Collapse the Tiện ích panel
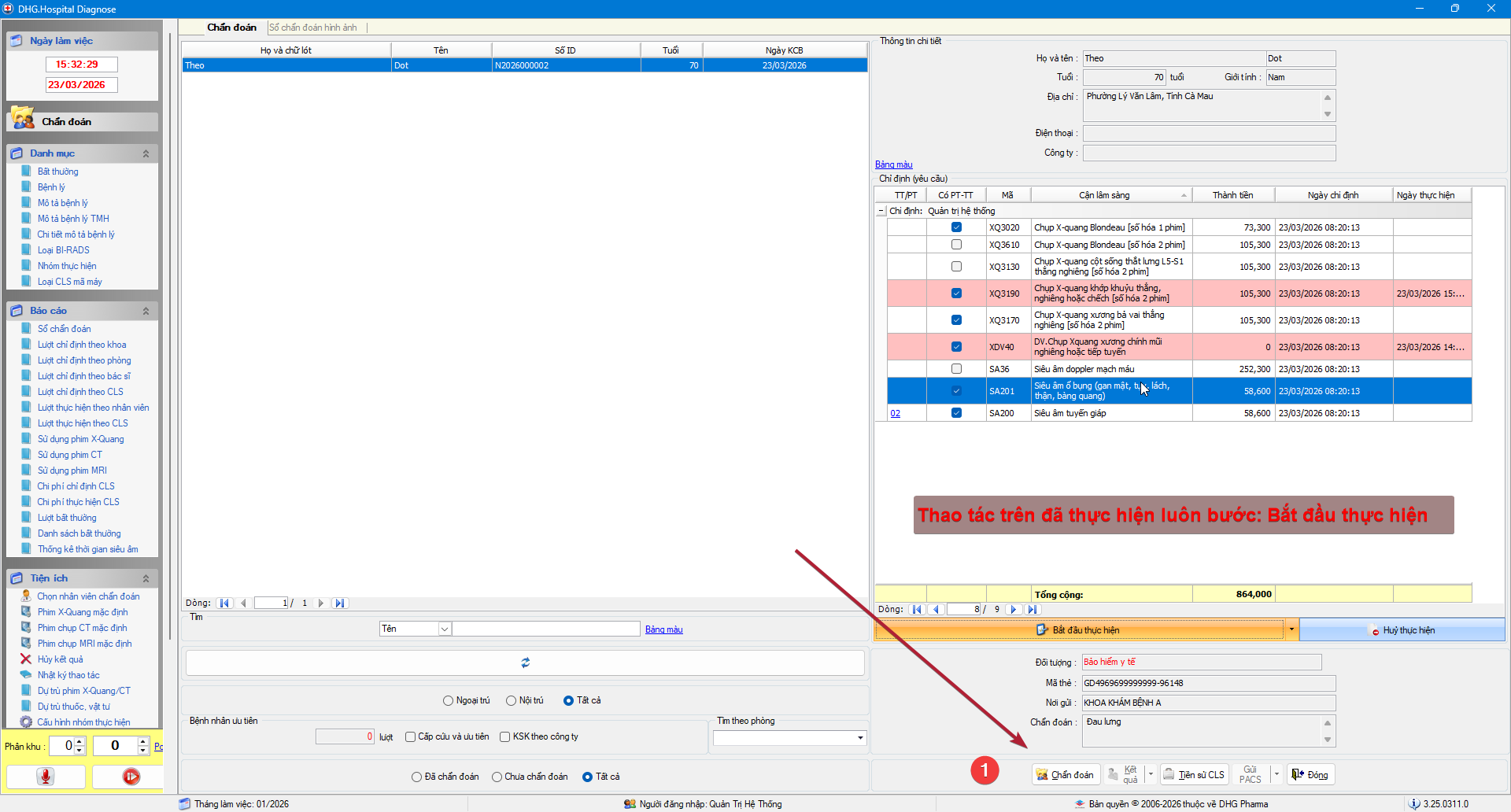The width and height of the screenshot is (1511, 812). (146, 578)
